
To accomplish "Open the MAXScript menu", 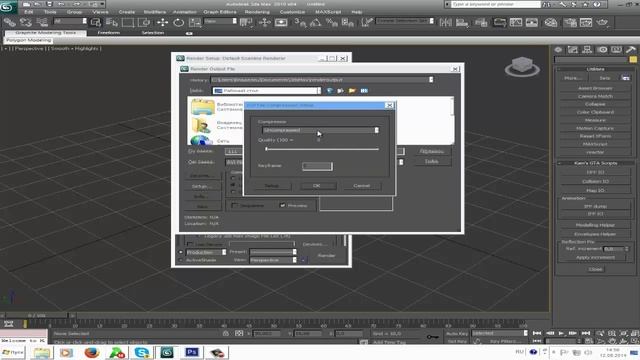I will point(328,12).
